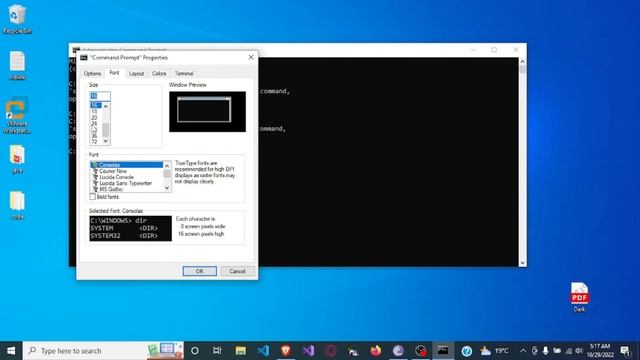Open Visual Studio Code from taskbar
Screen dimensions: 640x360
pyautogui.click(x=263, y=351)
